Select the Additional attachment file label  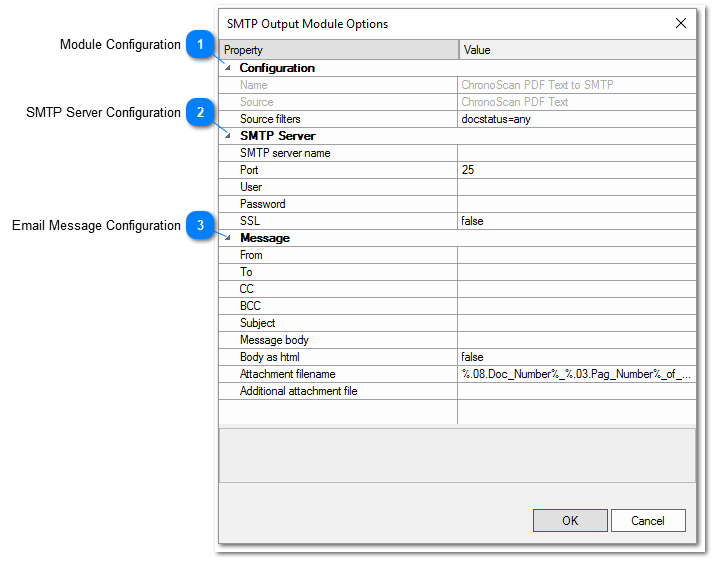299,391
